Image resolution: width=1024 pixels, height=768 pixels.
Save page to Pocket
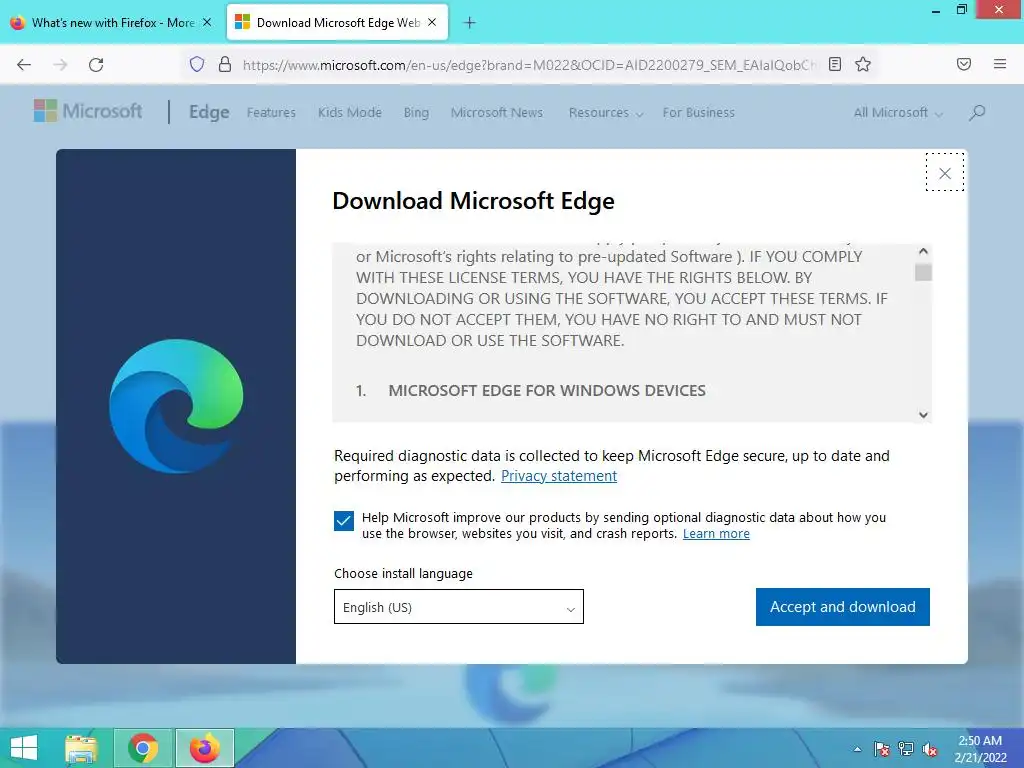click(x=964, y=64)
